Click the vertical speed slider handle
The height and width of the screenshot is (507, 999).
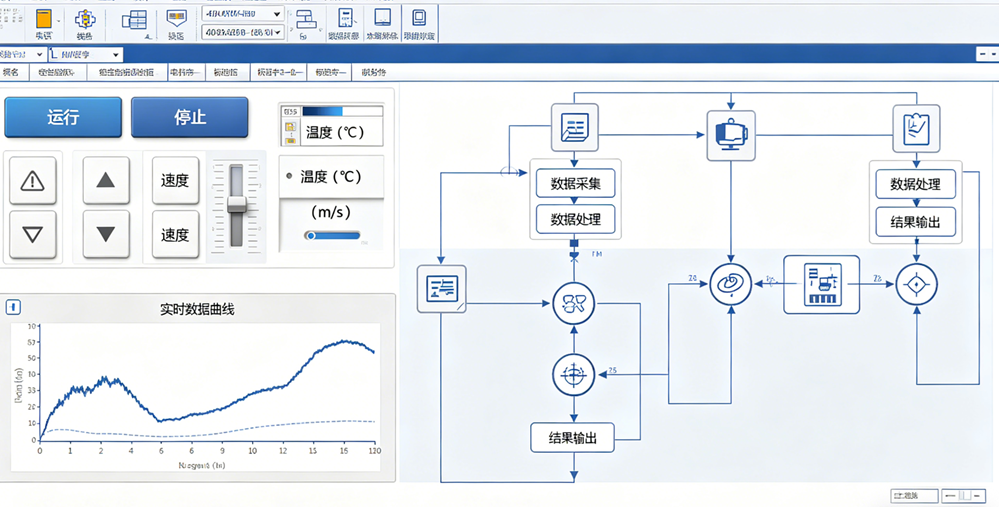pyautogui.click(x=237, y=204)
